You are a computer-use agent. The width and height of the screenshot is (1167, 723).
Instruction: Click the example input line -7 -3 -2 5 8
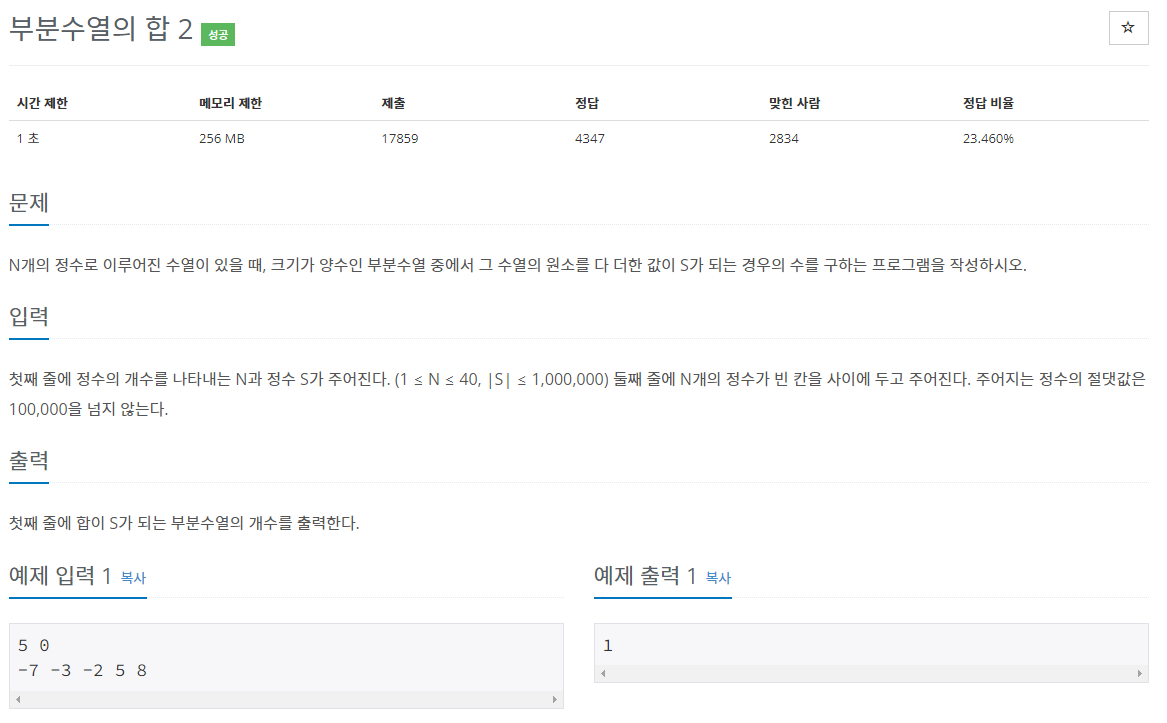pyautogui.click(x=82, y=671)
